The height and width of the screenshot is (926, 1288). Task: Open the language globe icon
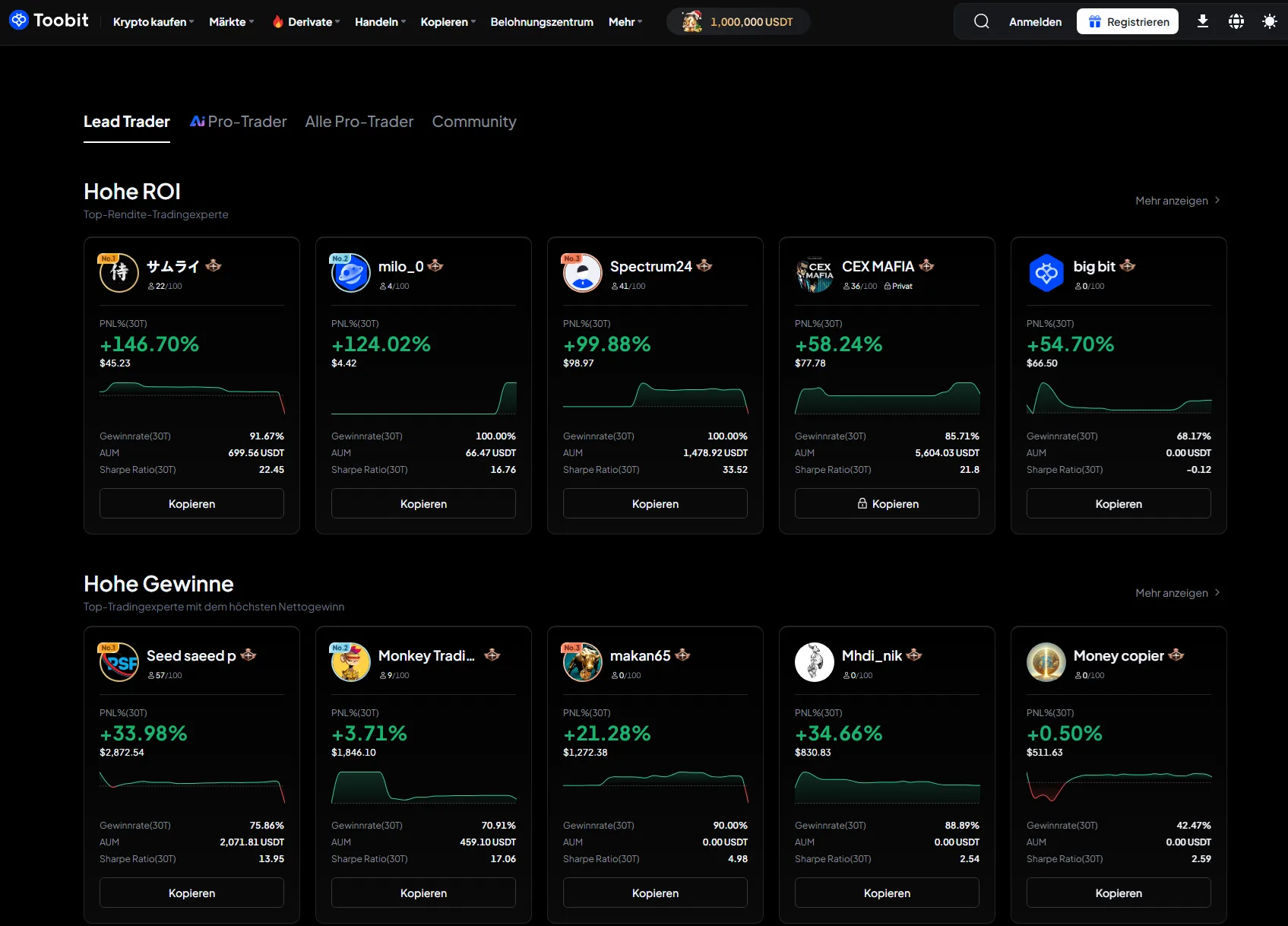point(1236,21)
